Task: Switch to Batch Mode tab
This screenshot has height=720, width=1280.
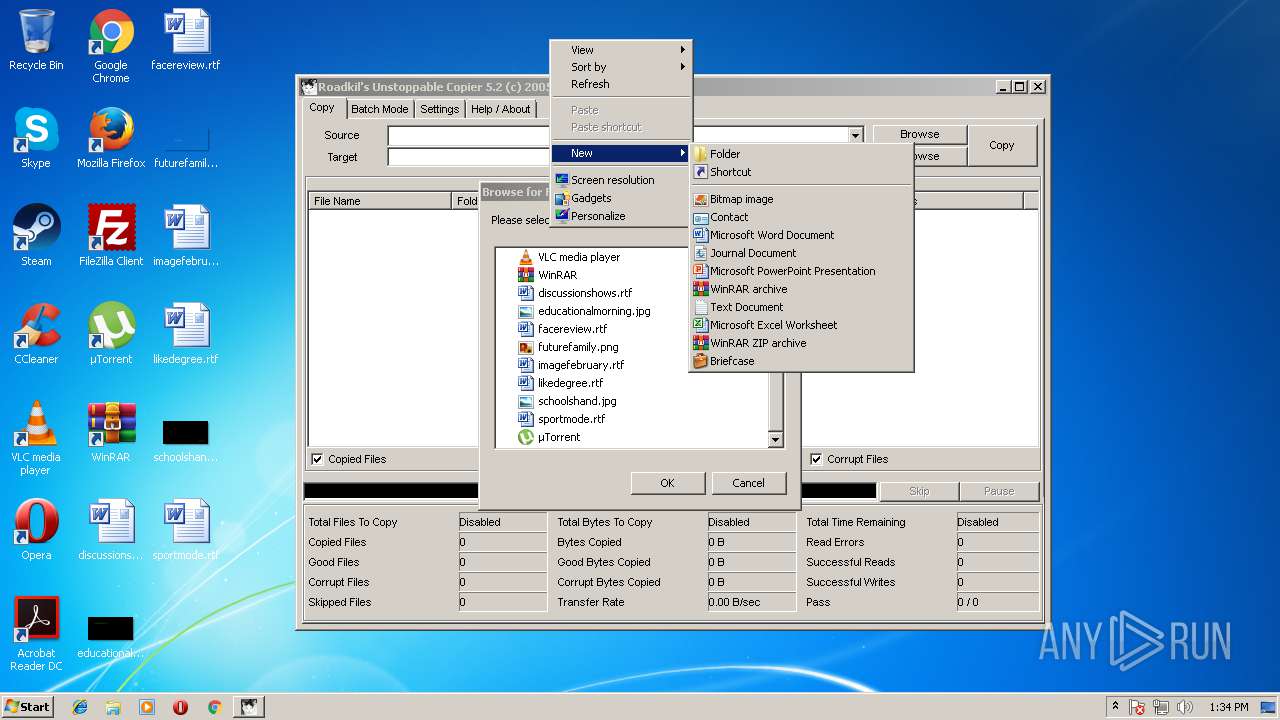Action: tap(379, 109)
